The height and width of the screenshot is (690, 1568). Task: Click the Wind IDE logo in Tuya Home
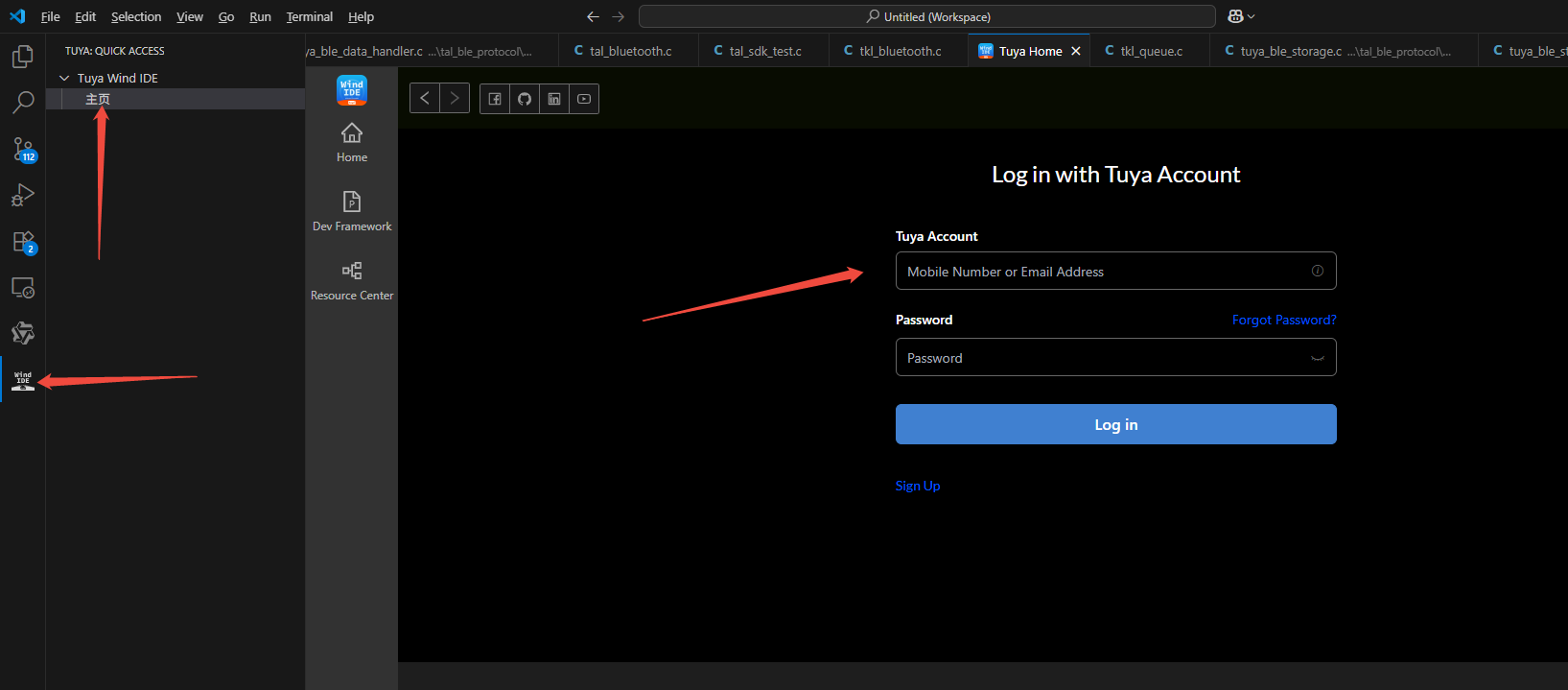pos(352,90)
